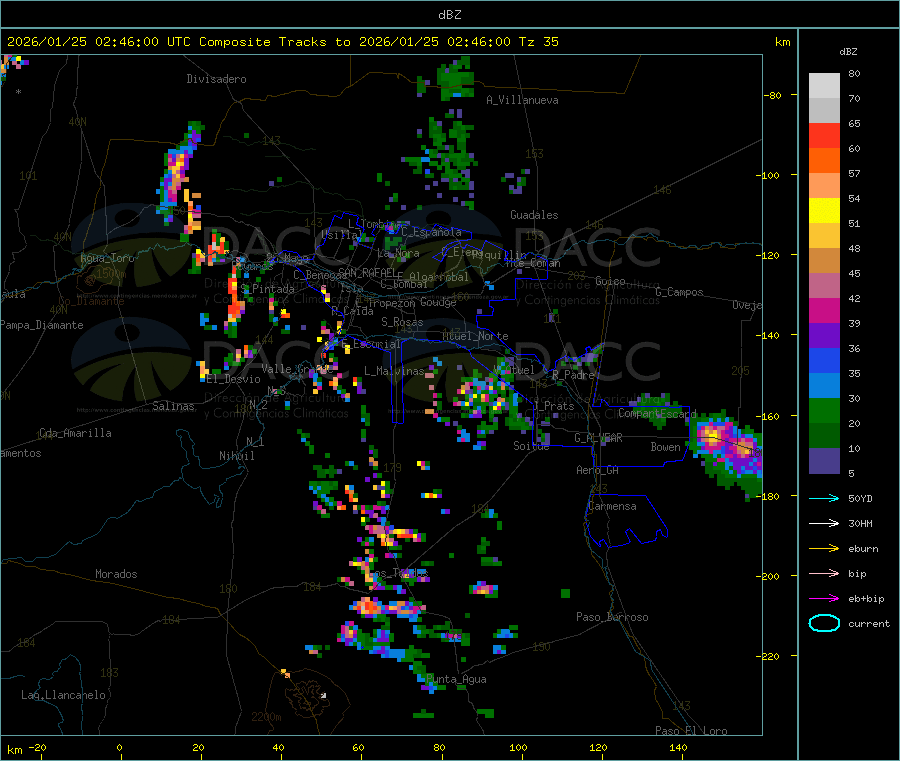The height and width of the screenshot is (761, 900).
Task: Click the 'Paso_Barroso' map label
Action: coord(612,617)
